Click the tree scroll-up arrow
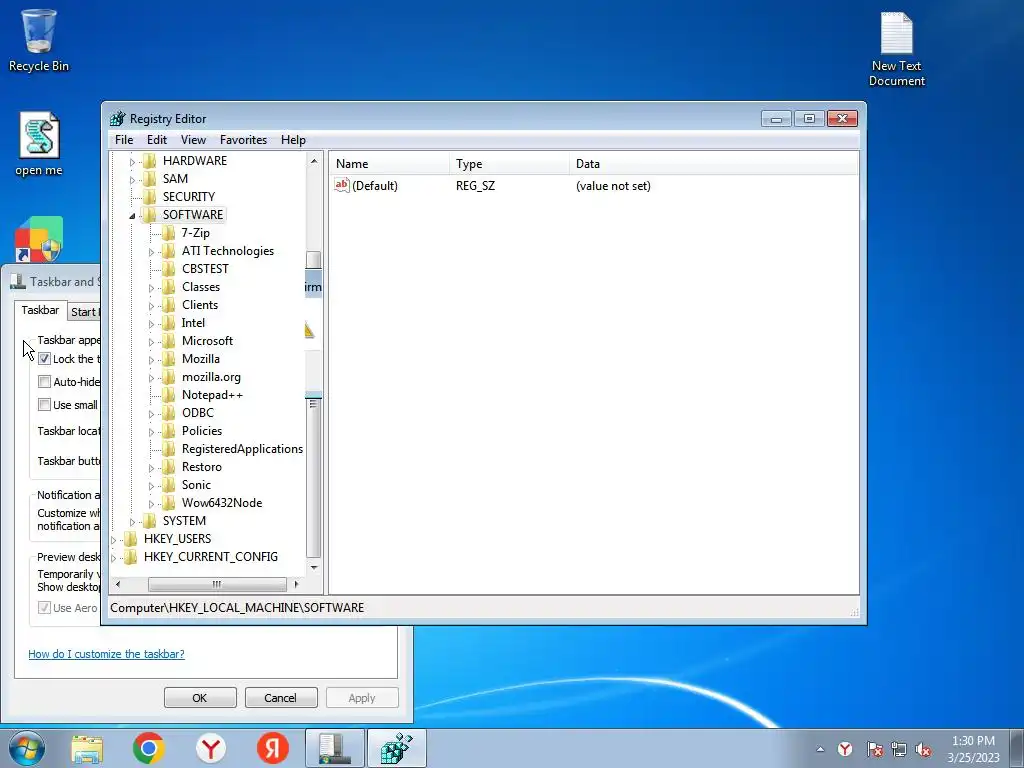1024x768 pixels. click(x=313, y=161)
